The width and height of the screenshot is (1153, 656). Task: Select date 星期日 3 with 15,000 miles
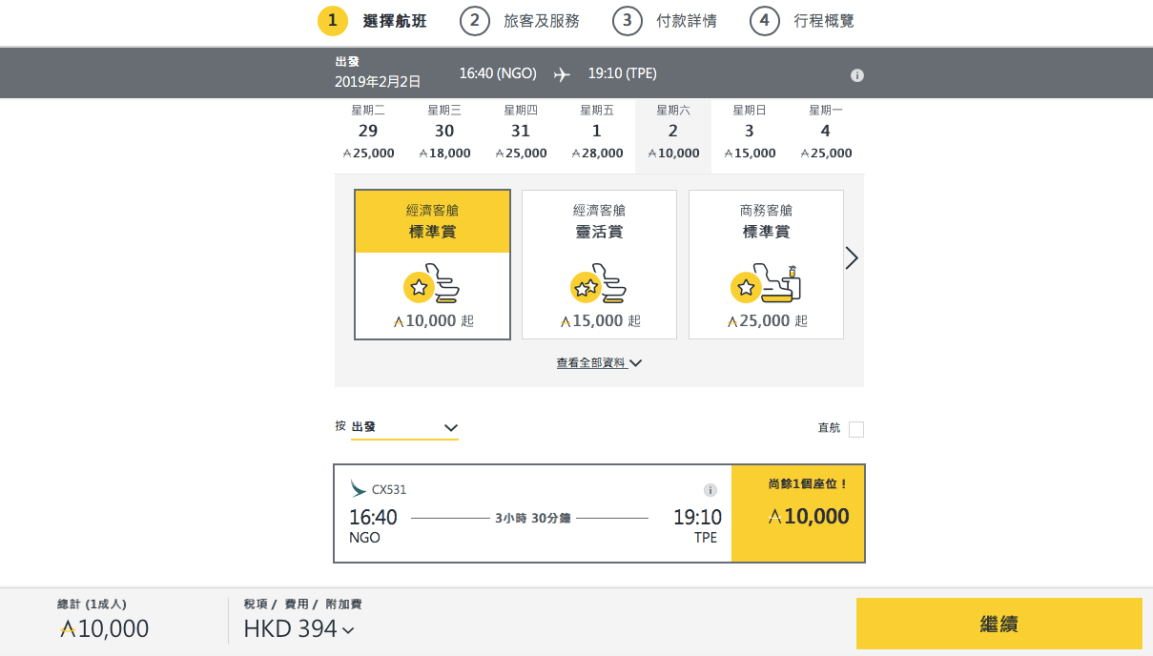tap(749, 132)
